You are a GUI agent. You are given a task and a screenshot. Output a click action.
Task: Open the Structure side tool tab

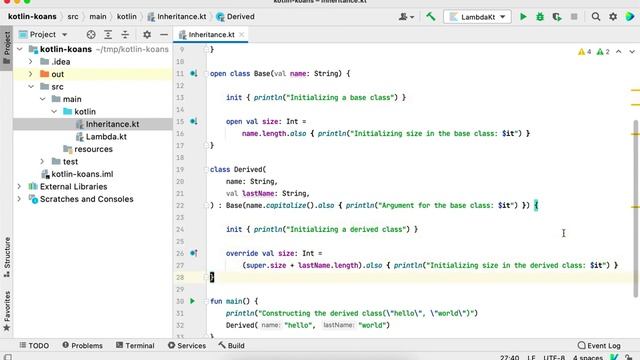(7, 258)
